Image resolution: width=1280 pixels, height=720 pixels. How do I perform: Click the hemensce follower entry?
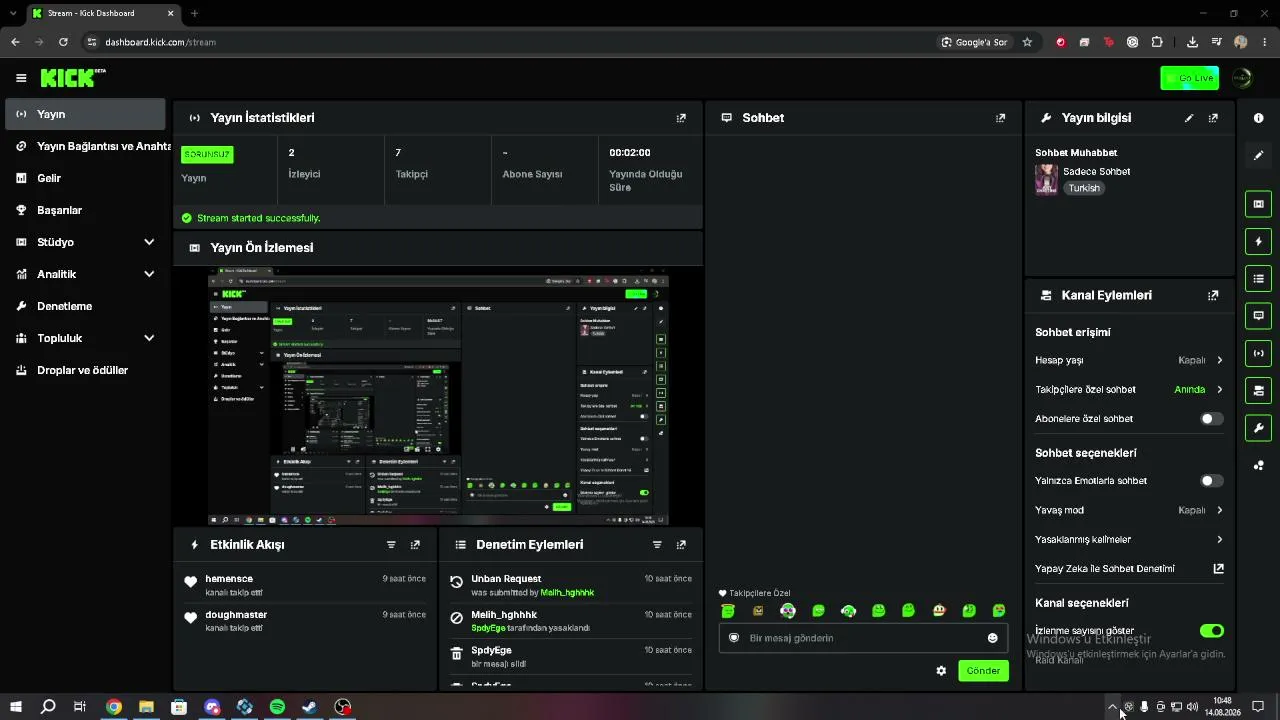point(305,585)
